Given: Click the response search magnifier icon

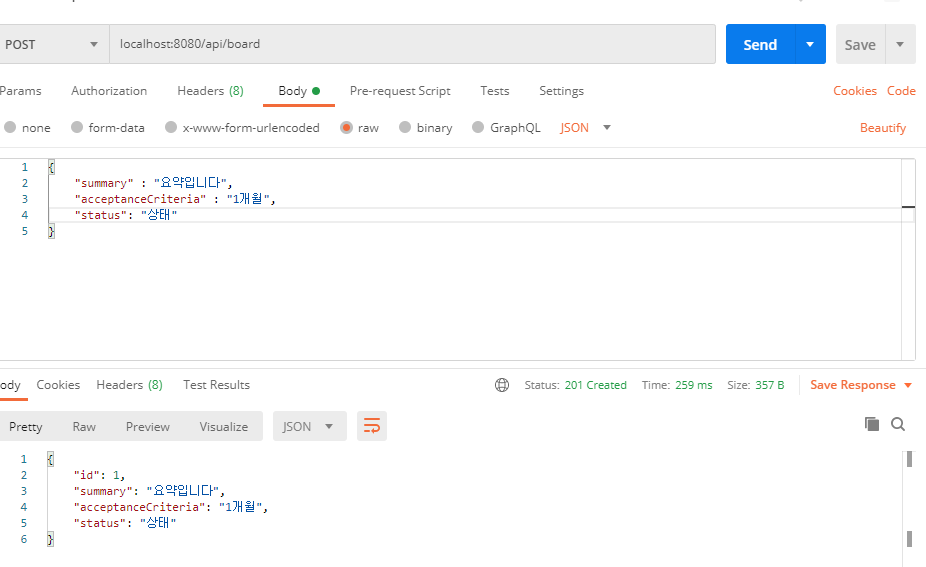Looking at the screenshot, I should [898, 424].
